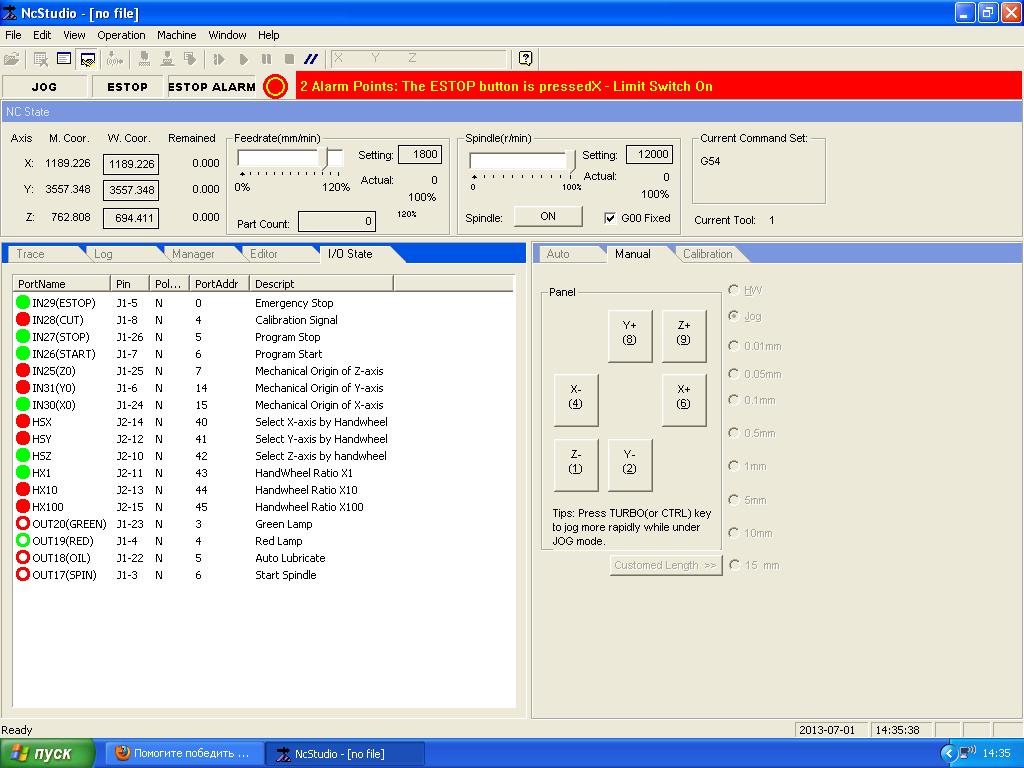The width and height of the screenshot is (1024, 768).
Task: Click the Z- (1) jog button
Action: (x=575, y=465)
